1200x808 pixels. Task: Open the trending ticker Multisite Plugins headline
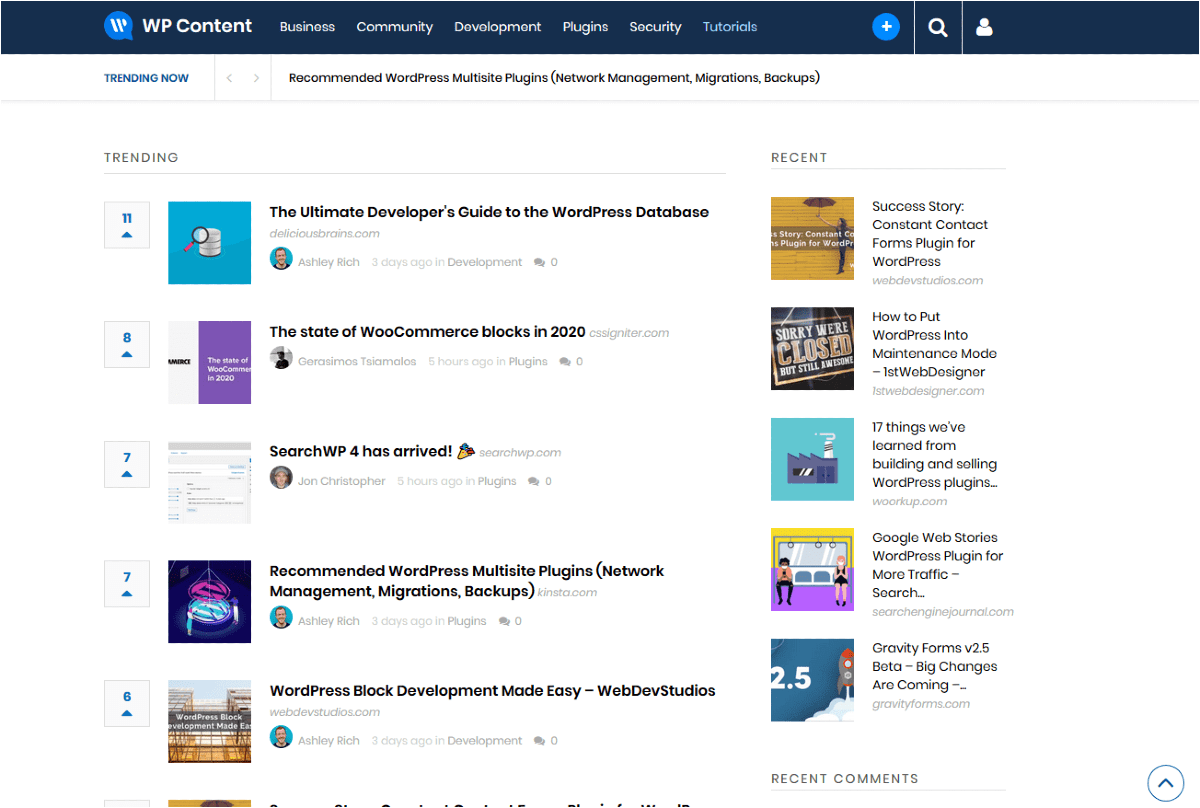[x=554, y=78]
